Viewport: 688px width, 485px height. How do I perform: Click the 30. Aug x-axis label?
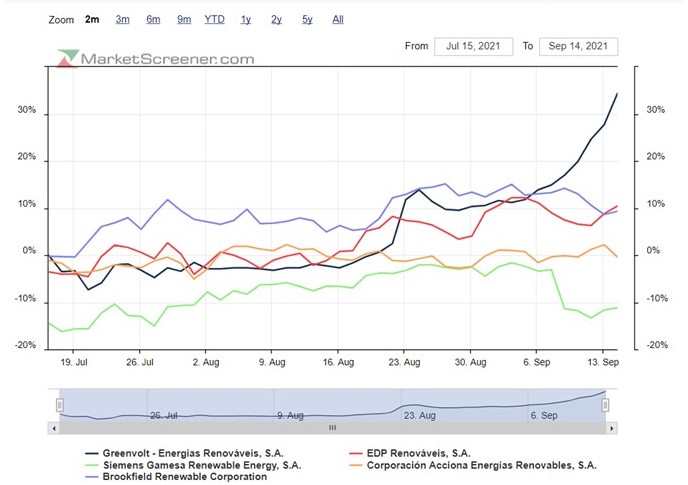(470, 363)
